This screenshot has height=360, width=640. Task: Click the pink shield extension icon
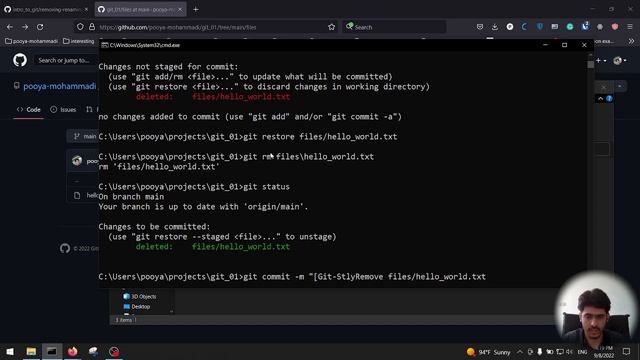(x=615, y=27)
